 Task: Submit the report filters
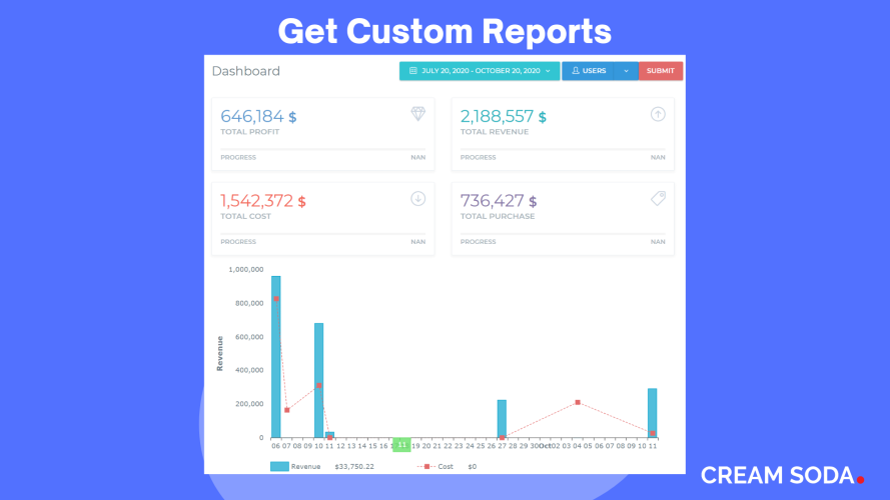click(x=661, y=71)
